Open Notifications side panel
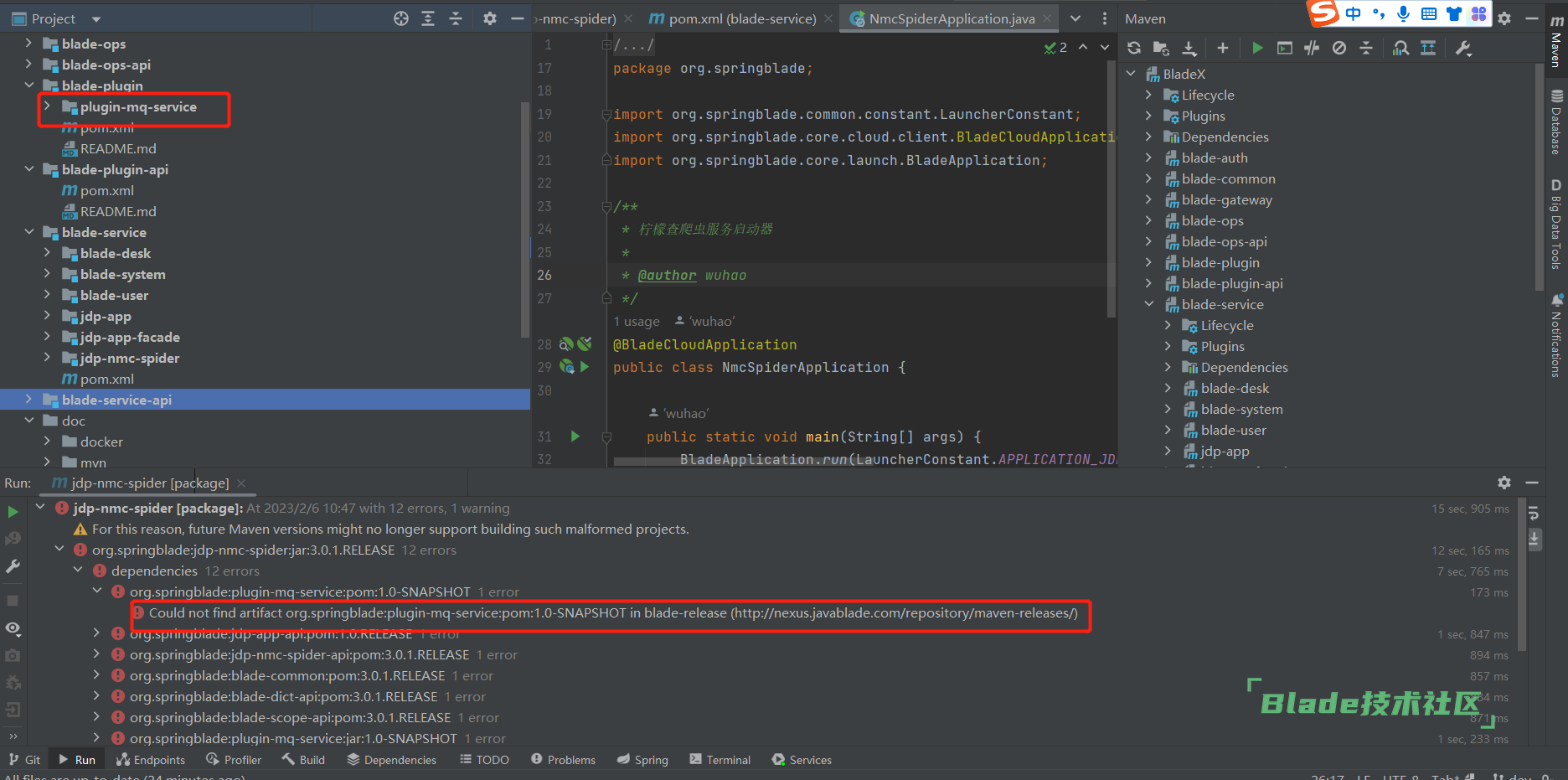This screenshot has height=780, width=1568. [x=1556, y=335]
